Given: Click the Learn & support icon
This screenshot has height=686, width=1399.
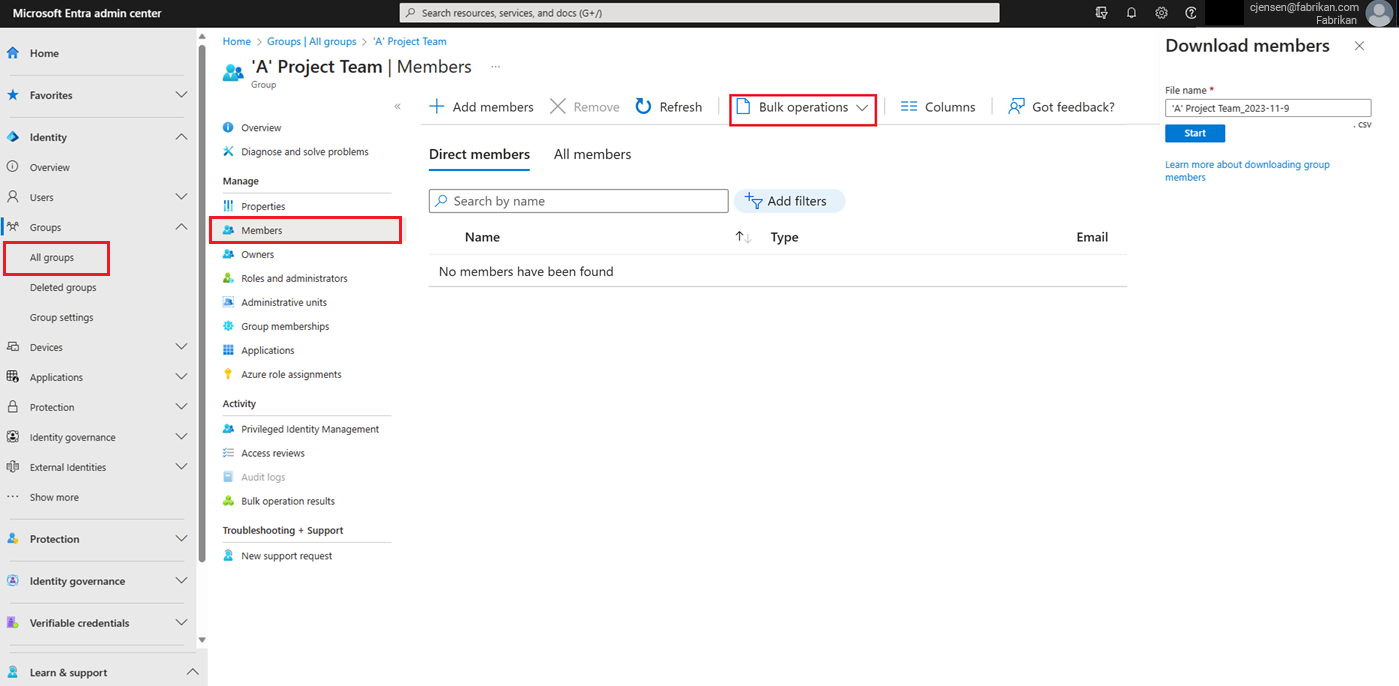Looking at the screenshot, I should point(13,673).
